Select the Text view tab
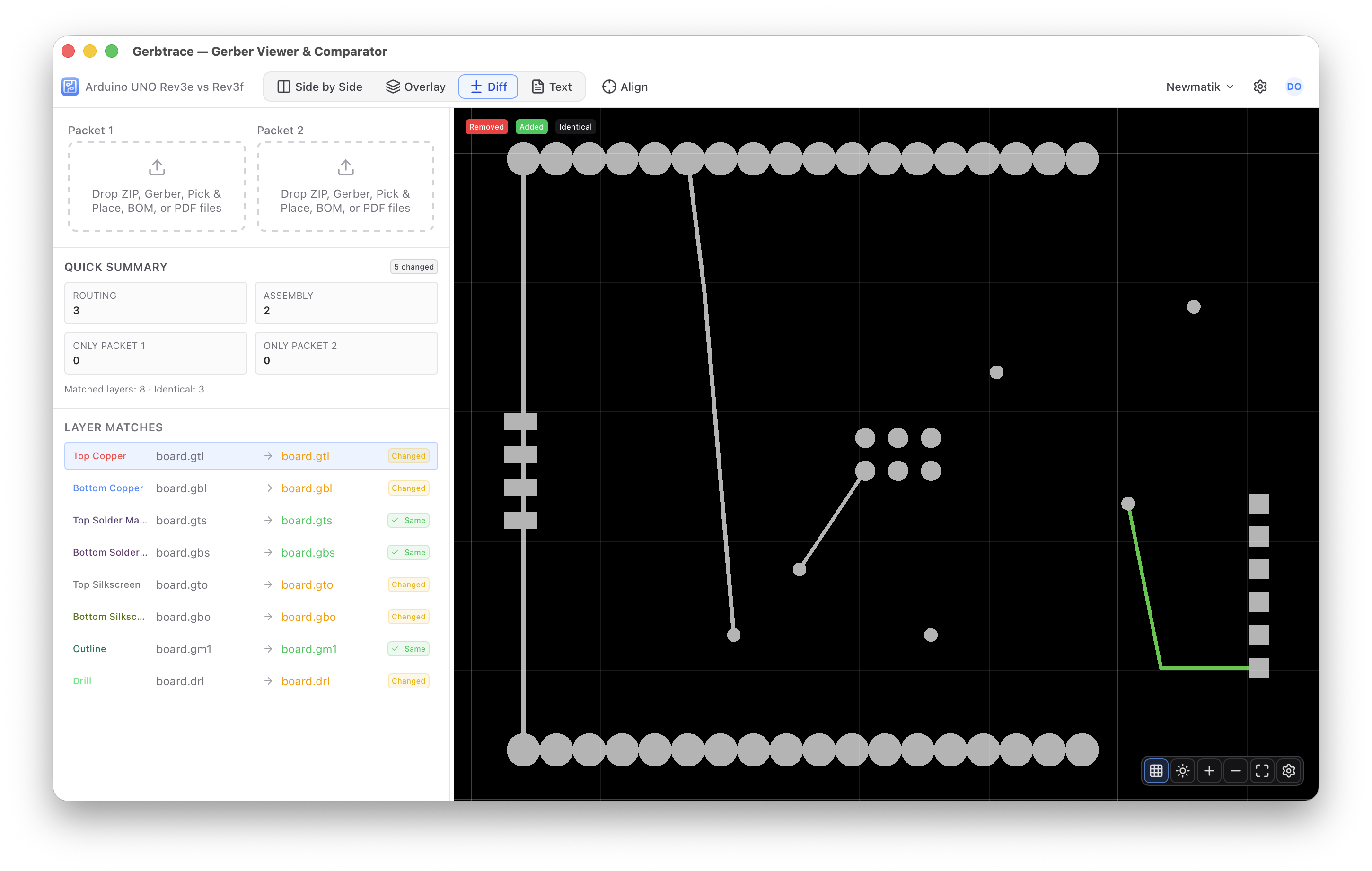This screenshot has height=871, width=1372. pyautogui.click(x=552, y=87)
